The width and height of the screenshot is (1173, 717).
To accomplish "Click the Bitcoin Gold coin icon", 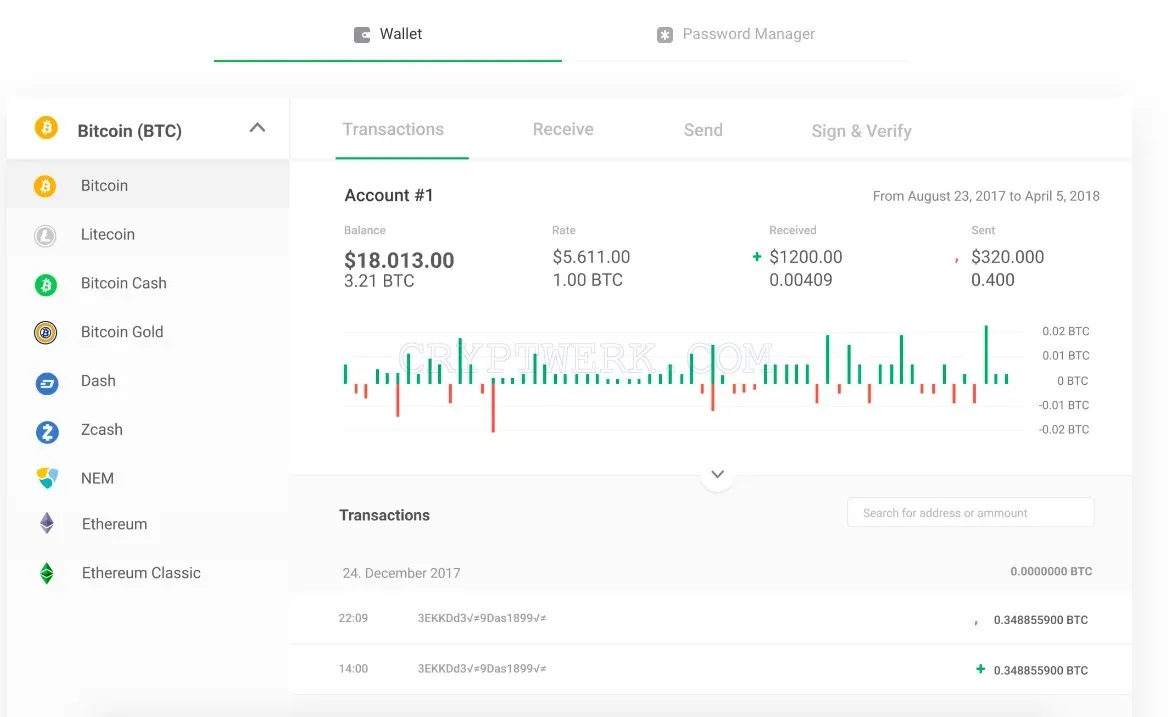I will click(x=46, y=332).
